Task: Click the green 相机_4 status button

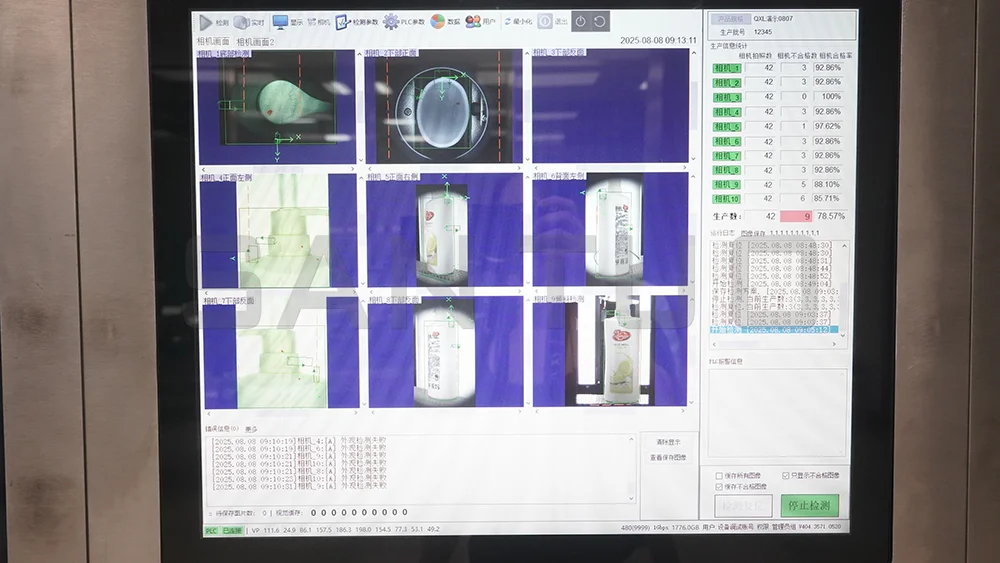Action: click(x=726, y=112)
